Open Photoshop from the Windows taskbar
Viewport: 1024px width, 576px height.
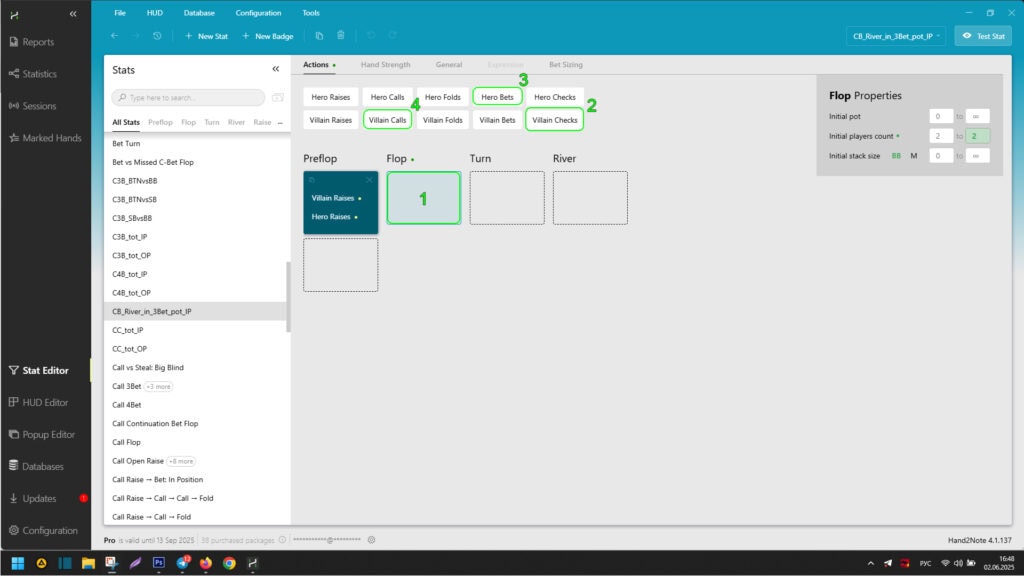pyautogui.click(x=158, y=563)
